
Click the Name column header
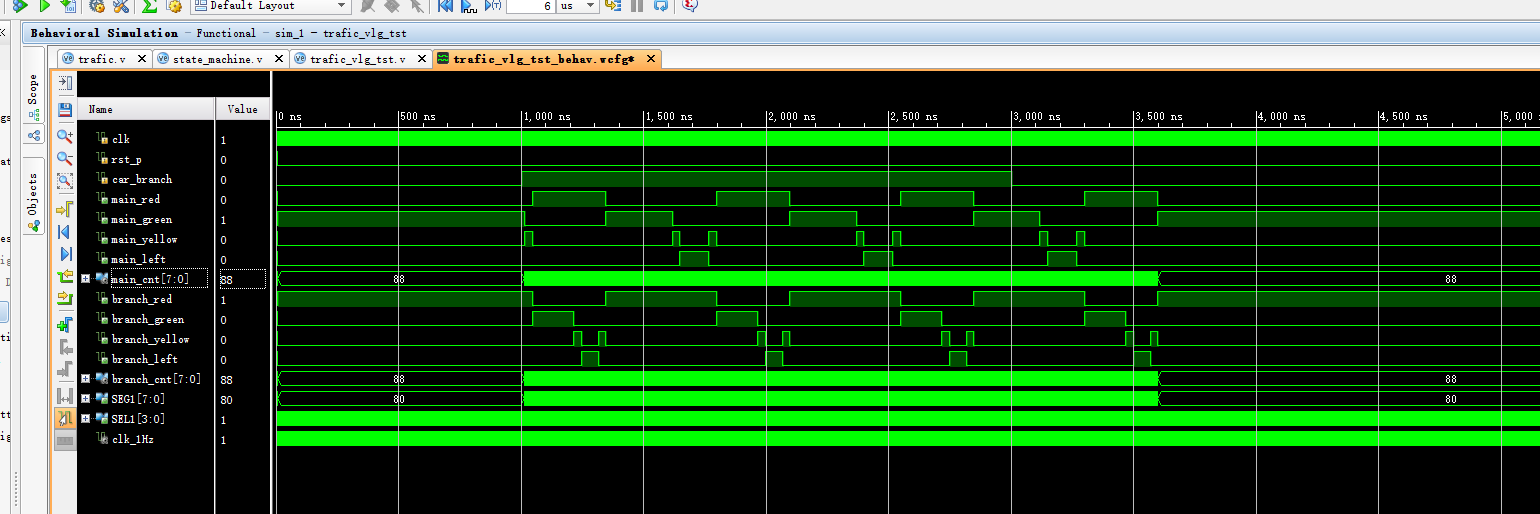[x=146, y=109]
